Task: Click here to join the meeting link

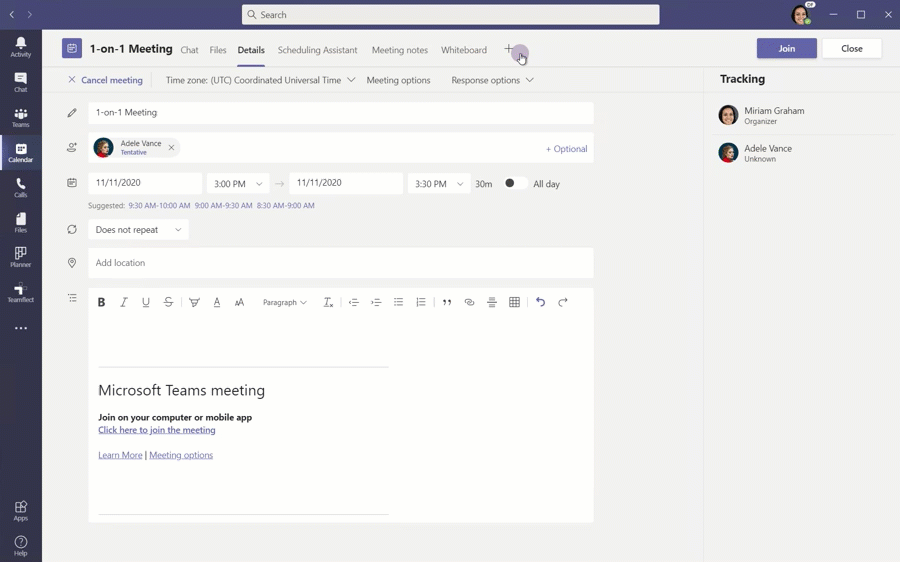Action: pos(157,430)
